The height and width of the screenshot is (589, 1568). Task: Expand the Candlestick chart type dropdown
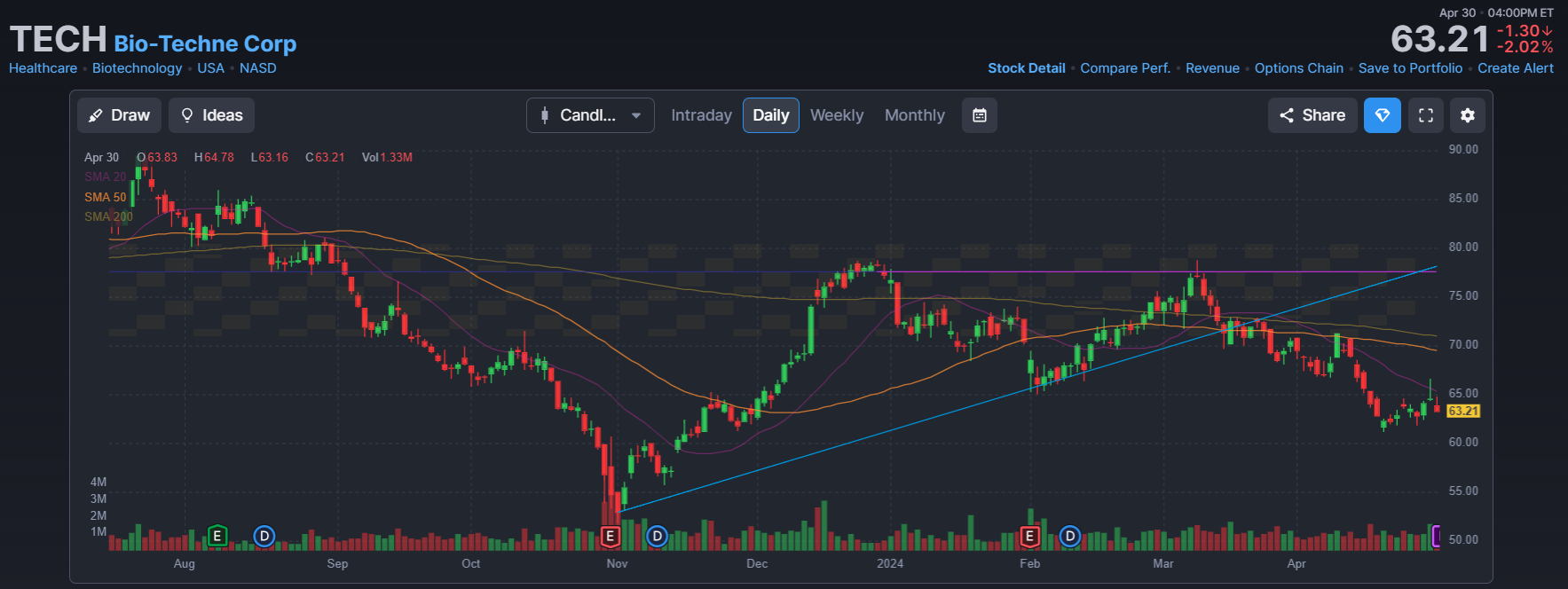point(590,115)
